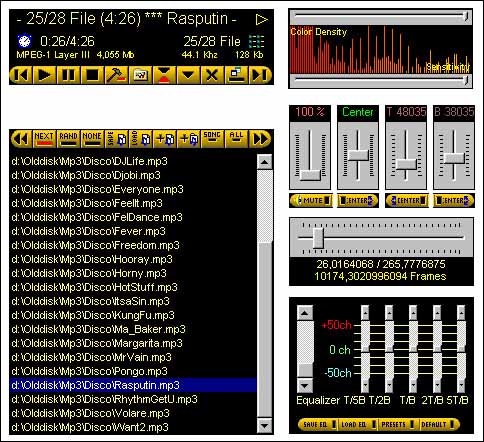Skip to previous track button
This screenshot has width=484, height=442.
click(x=21, y=75)
